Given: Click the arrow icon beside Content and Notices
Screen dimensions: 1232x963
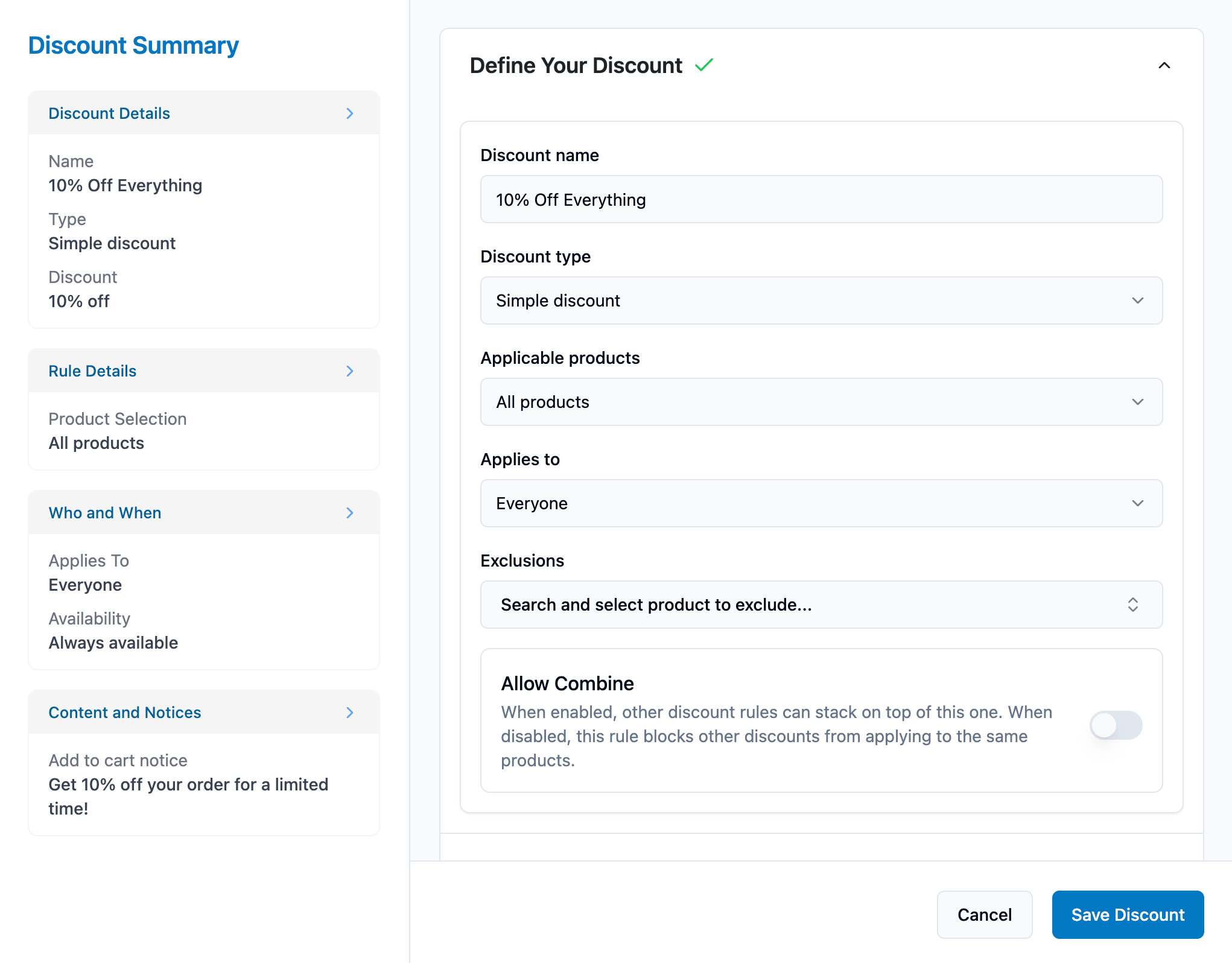Looking at the screenshot, I should 350,713.
